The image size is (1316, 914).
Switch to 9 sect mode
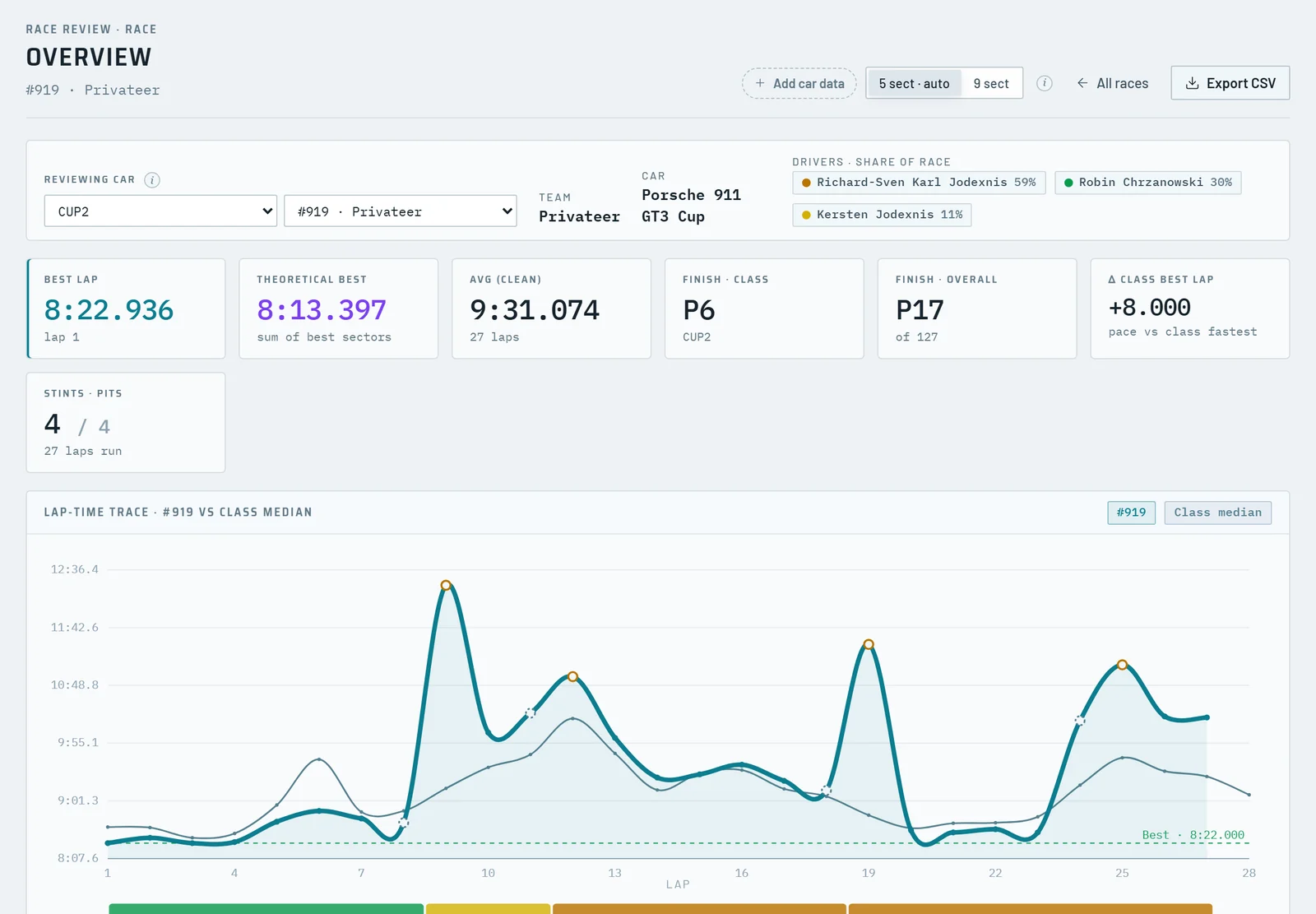pos(991,83)
